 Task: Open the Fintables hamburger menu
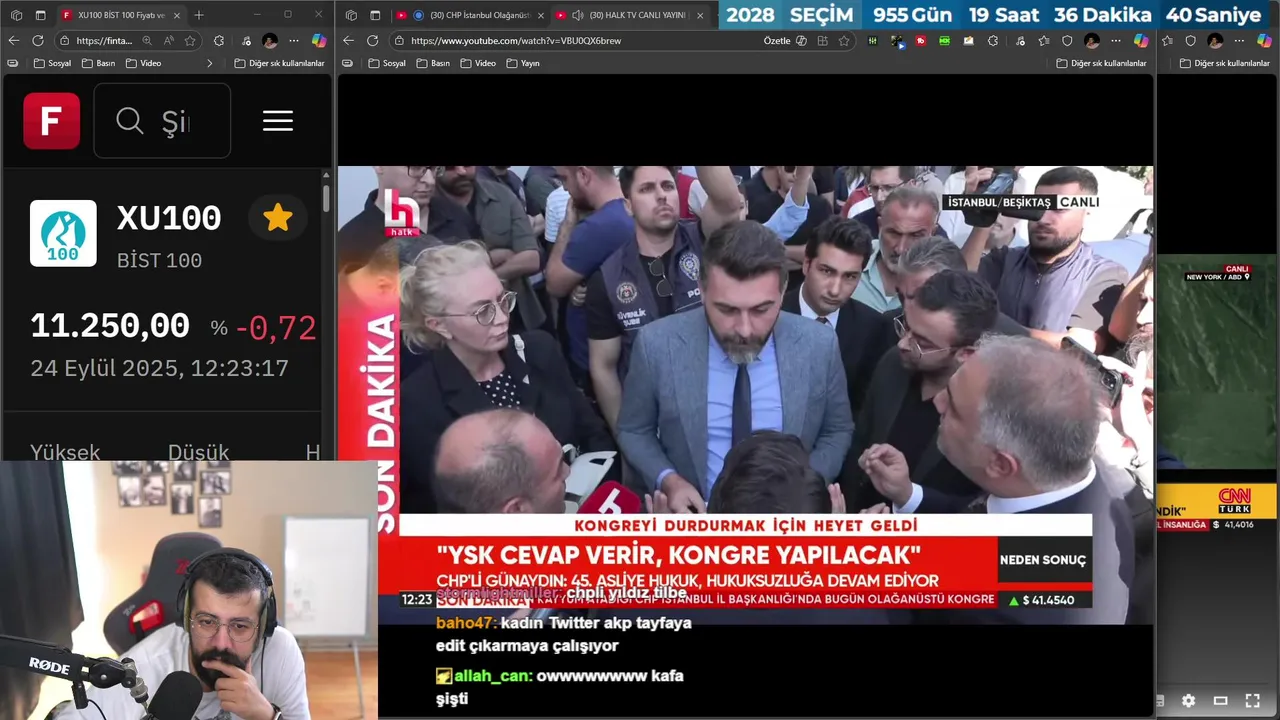tap(278, 121)
